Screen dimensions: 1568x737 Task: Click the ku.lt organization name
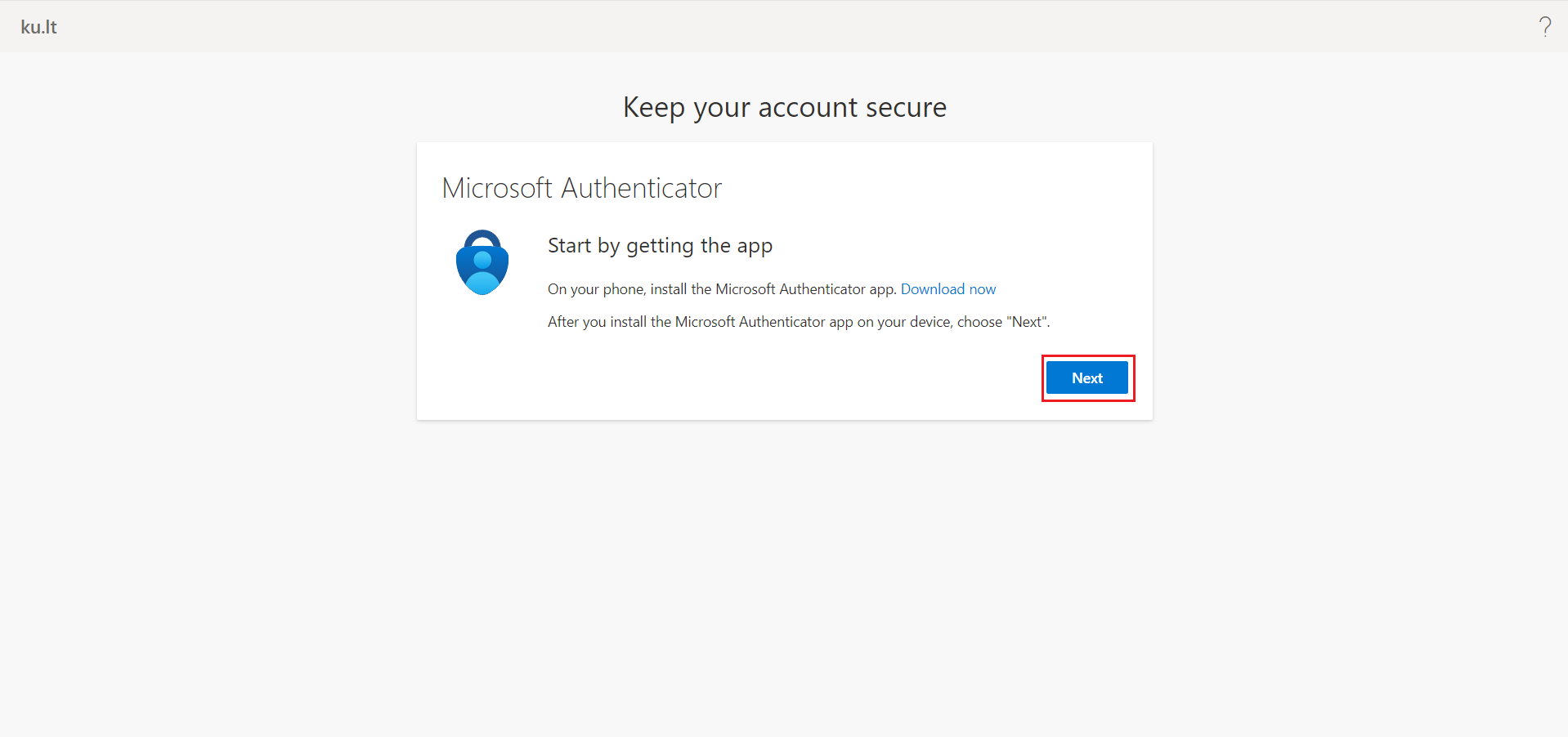(x=38, y=27)
